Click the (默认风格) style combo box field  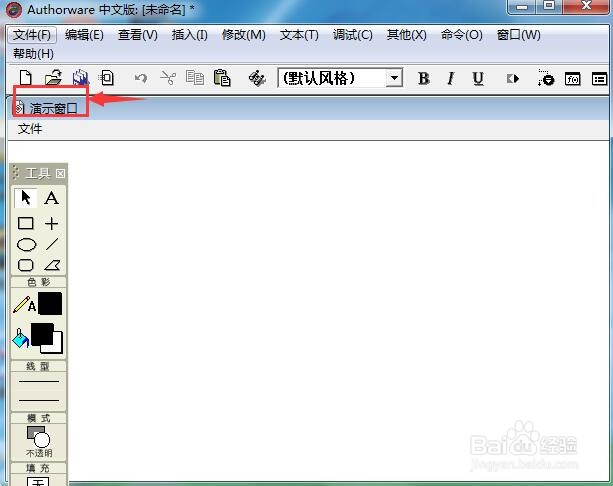coord(340,78)
